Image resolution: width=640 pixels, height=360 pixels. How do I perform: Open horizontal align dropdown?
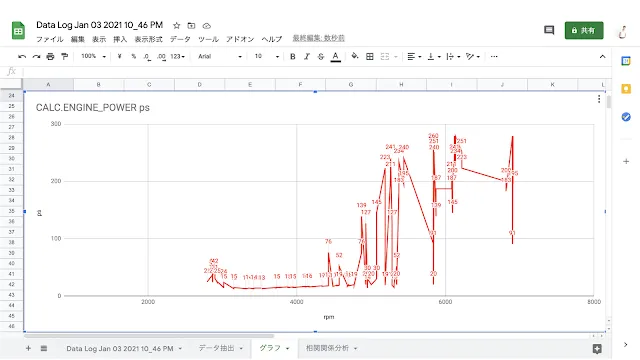click(x=414, y=56)
